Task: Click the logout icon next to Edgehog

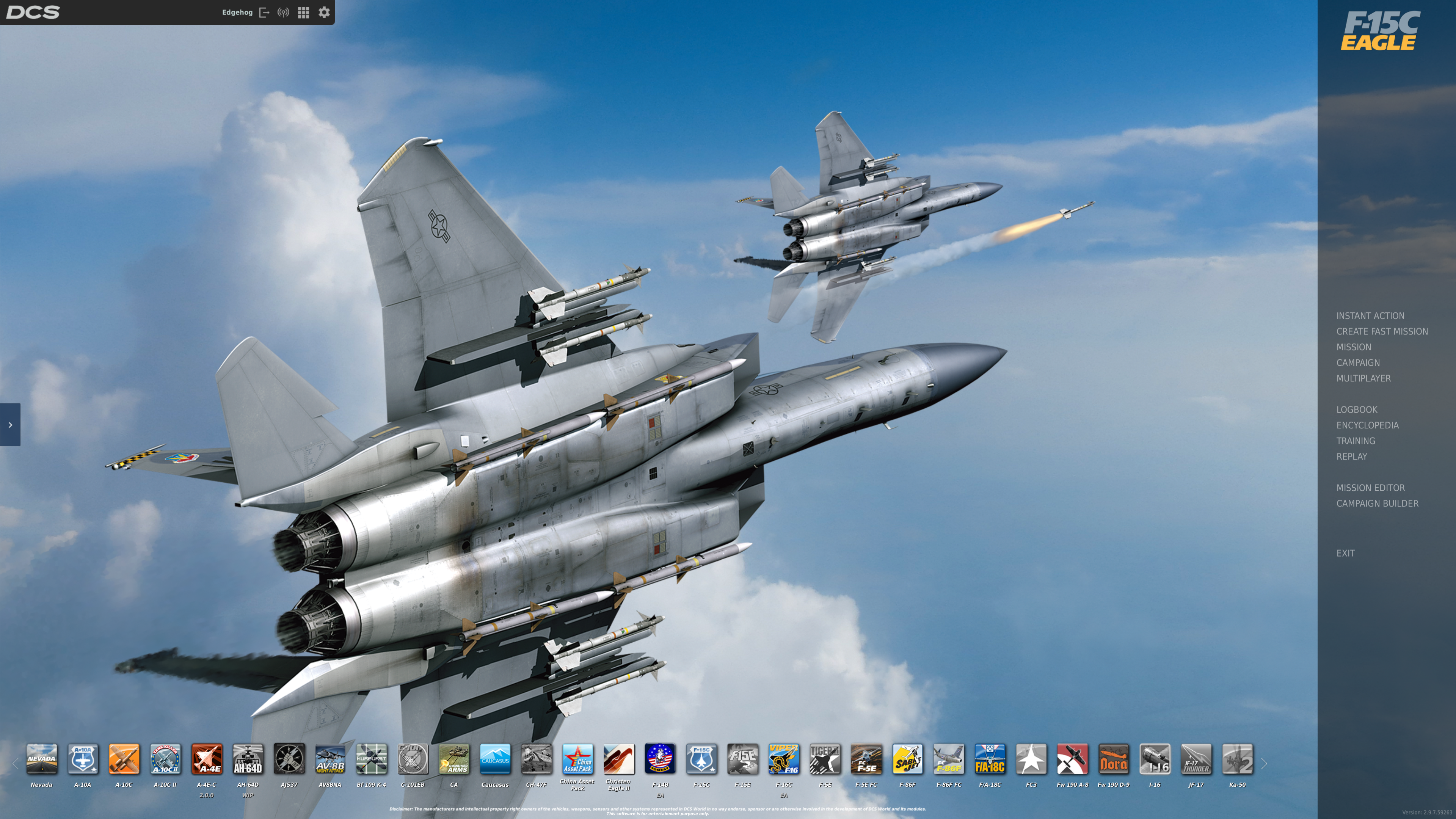Action: (x=264, y=13)
